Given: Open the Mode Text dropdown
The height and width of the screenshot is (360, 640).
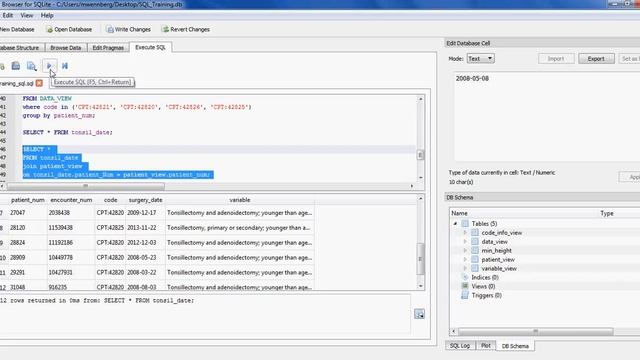Looking at the screenshot, I should (x=480, y=59).
